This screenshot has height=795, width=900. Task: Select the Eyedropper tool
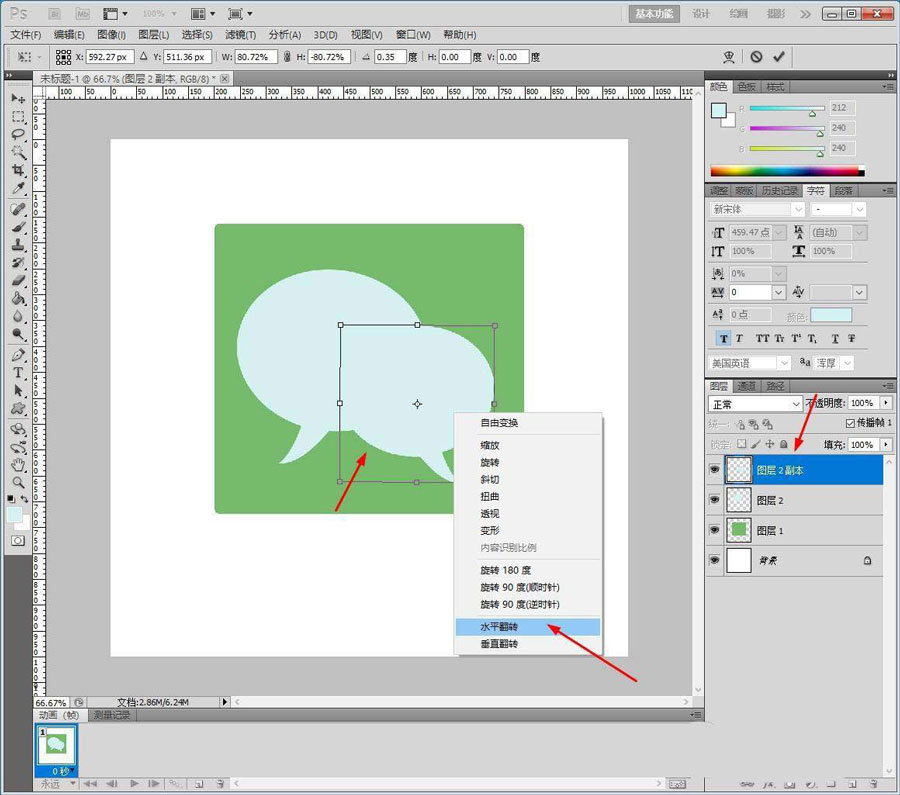(18, 189)
